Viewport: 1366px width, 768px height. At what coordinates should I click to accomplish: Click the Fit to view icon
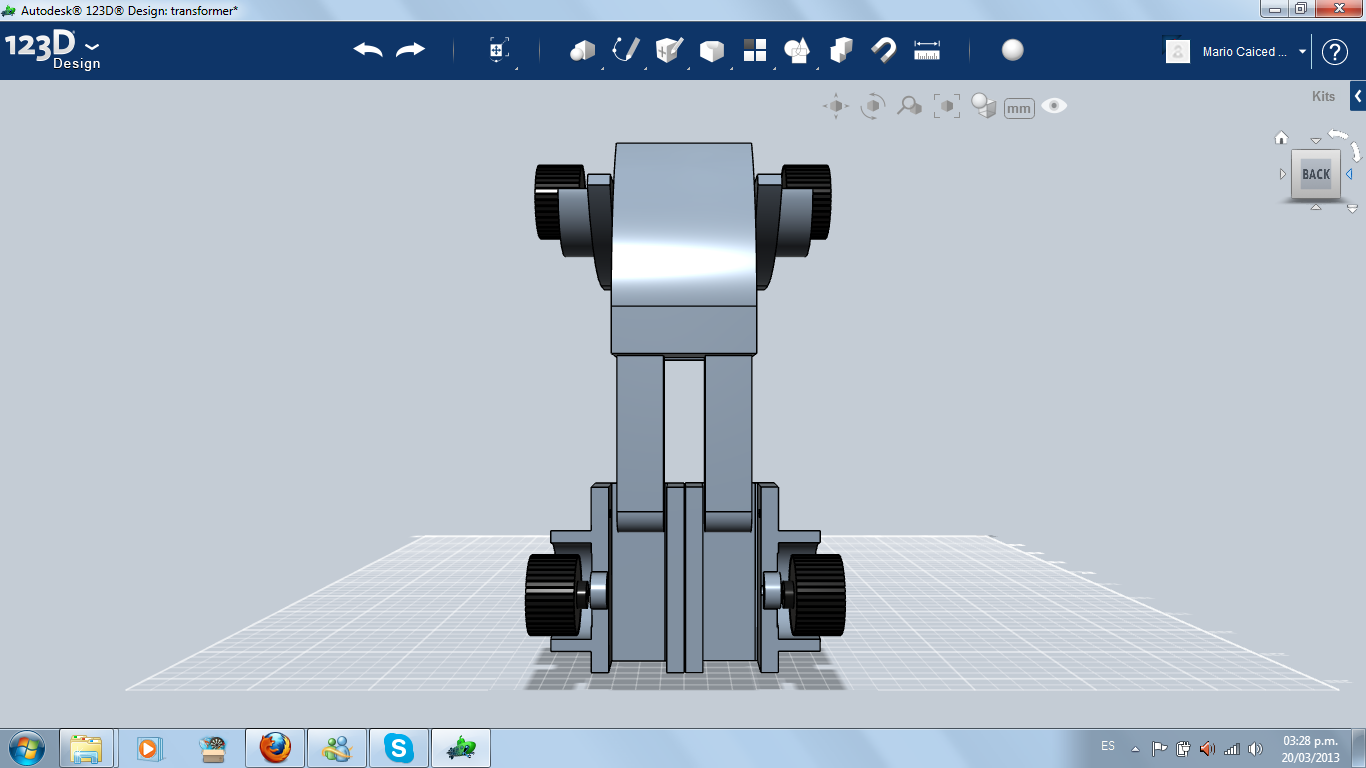click(946, 106)
